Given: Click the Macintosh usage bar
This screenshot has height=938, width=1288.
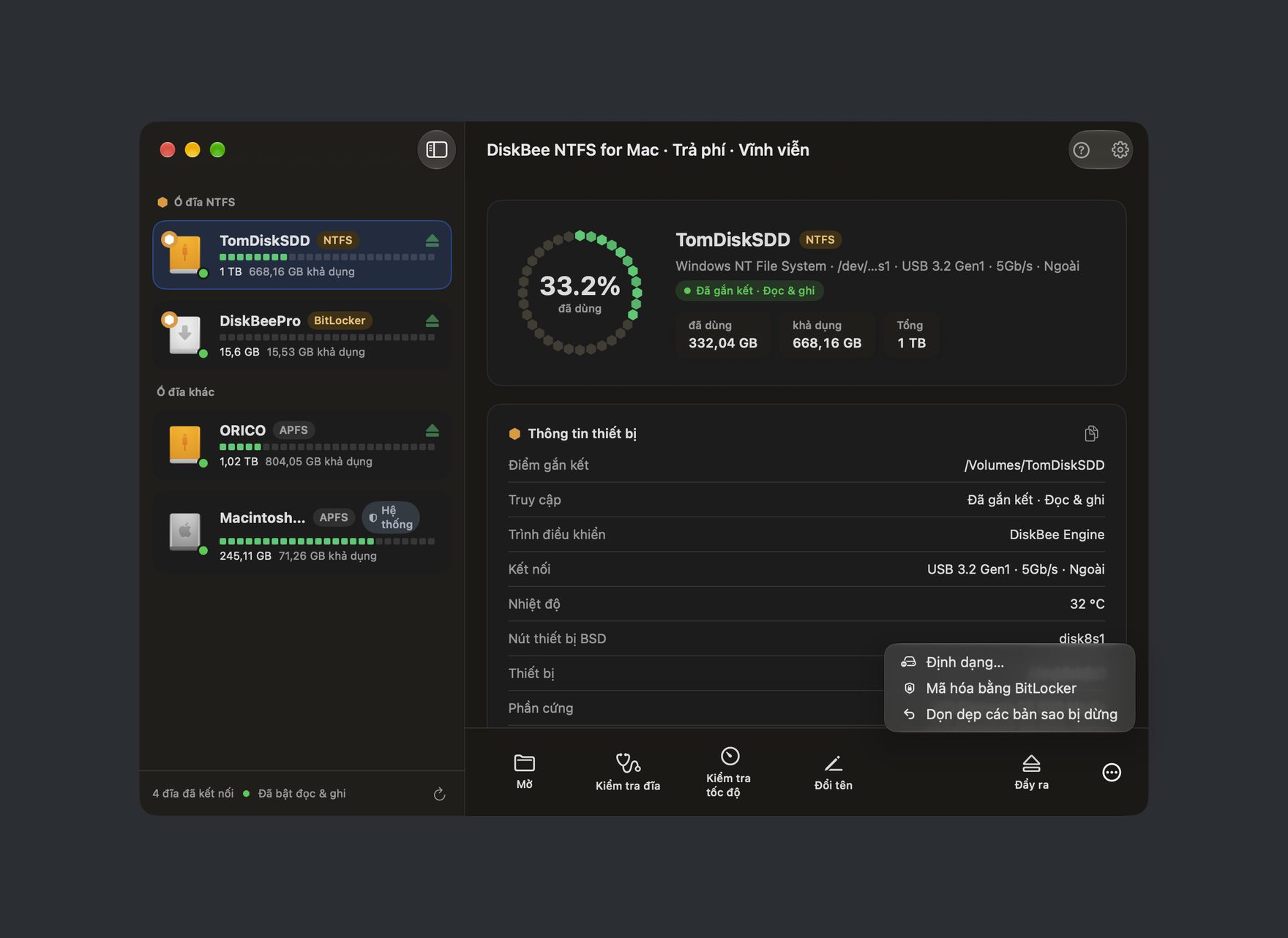Looking at the screenshot, I should (x=327, y=541).
